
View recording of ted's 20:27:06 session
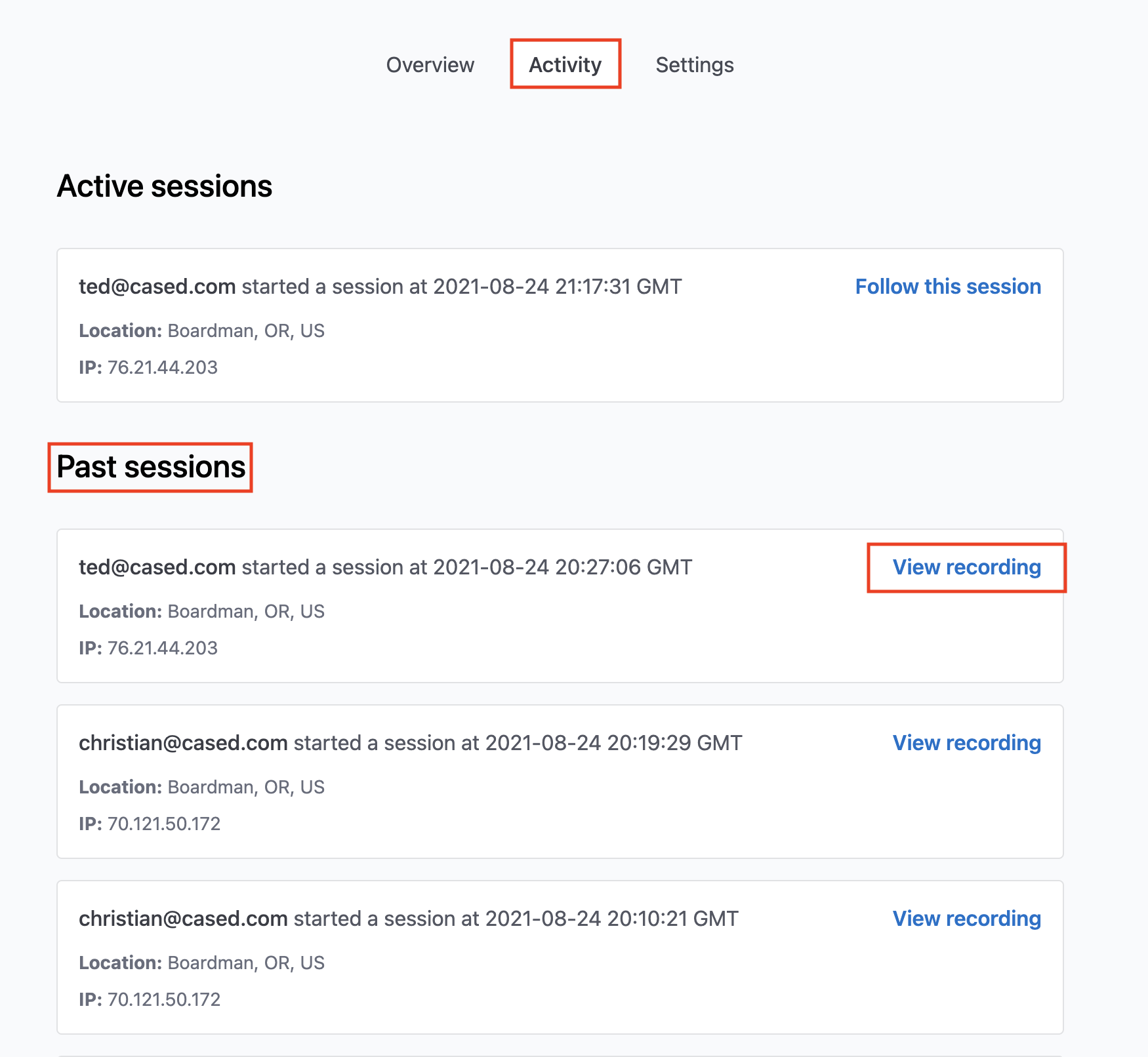click(967, 567)
